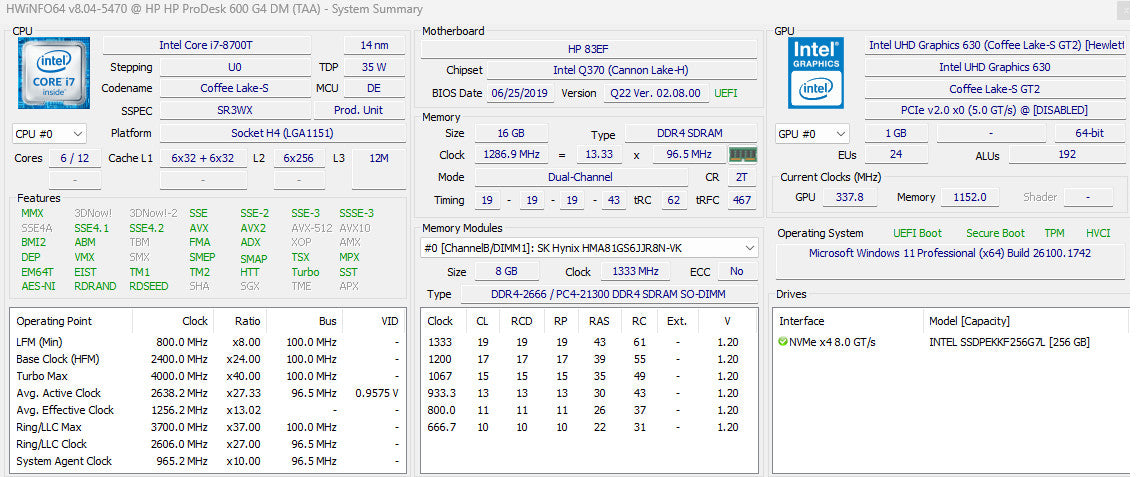Click the Intel Core i7 logo
This screenshot has height=477, width=1136.
coord(54,73)
